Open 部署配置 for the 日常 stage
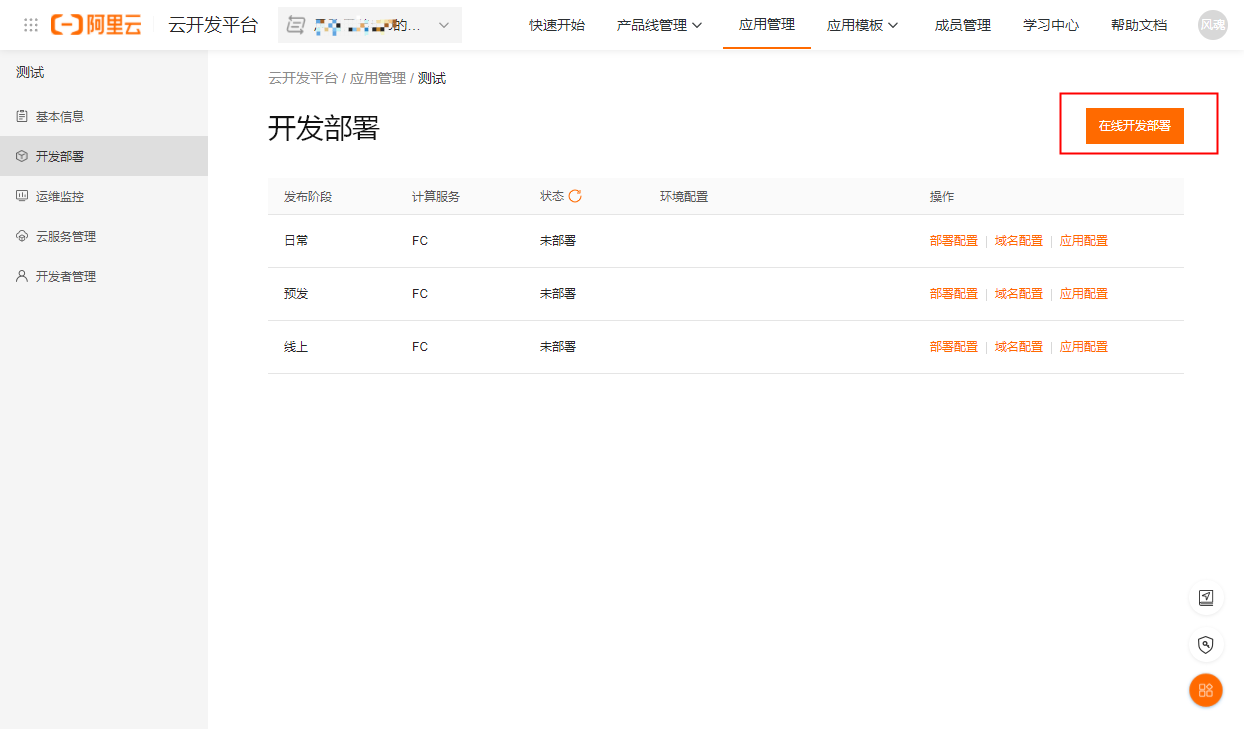 click(x=954, y=241)
